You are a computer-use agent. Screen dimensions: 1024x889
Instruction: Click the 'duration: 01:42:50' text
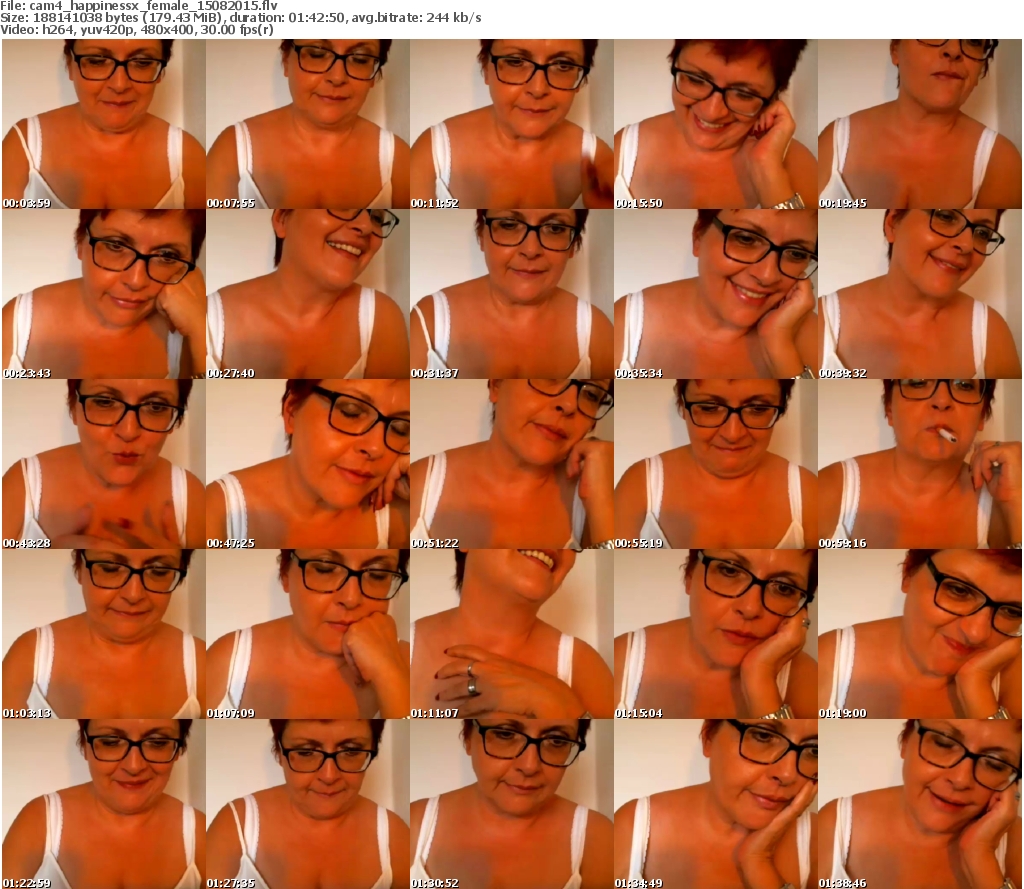pyautogui.click(x=287, y=18)
